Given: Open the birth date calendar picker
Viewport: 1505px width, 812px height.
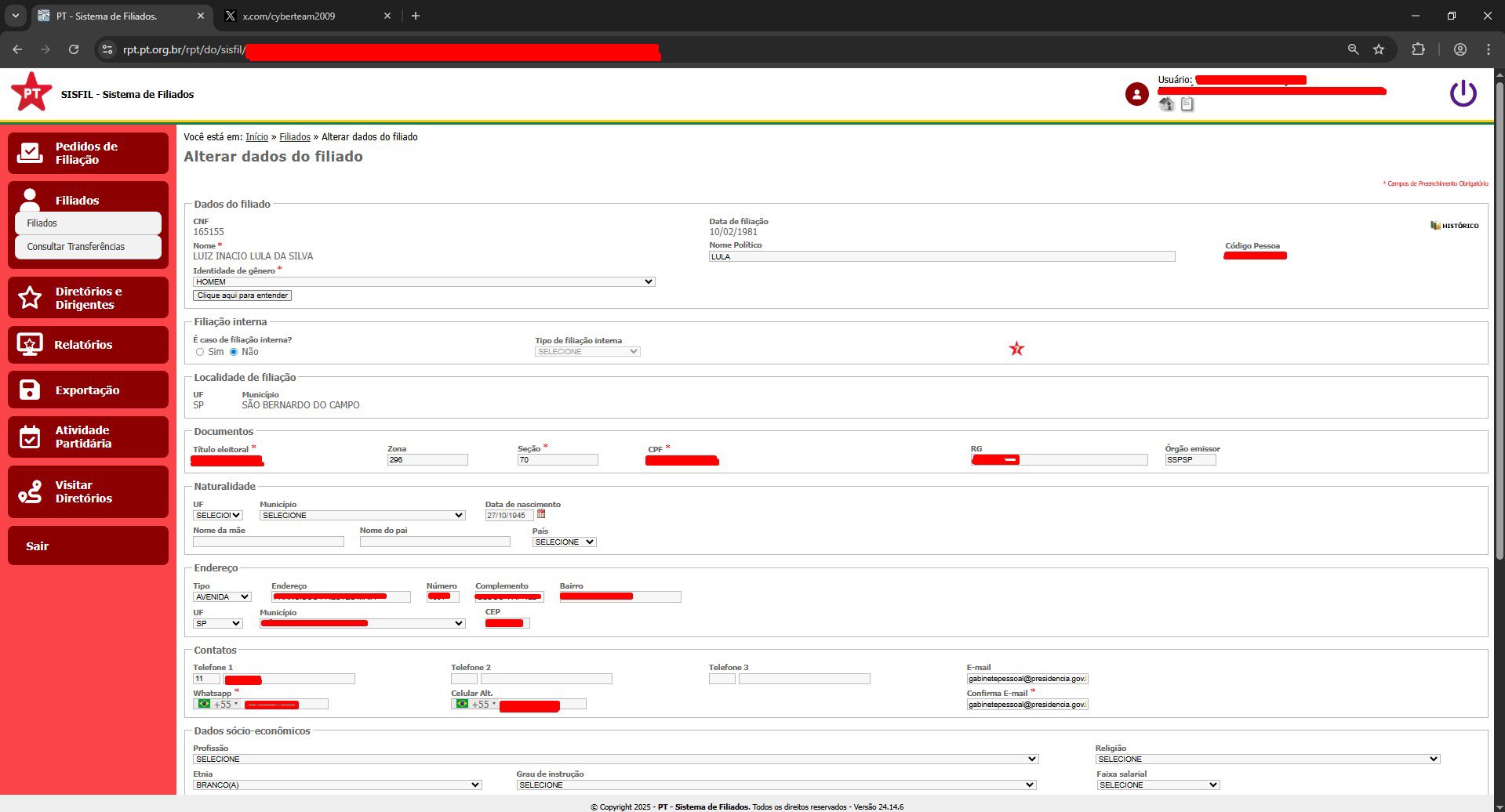Looking at the screenshot, I should click(x=541, y=514).
